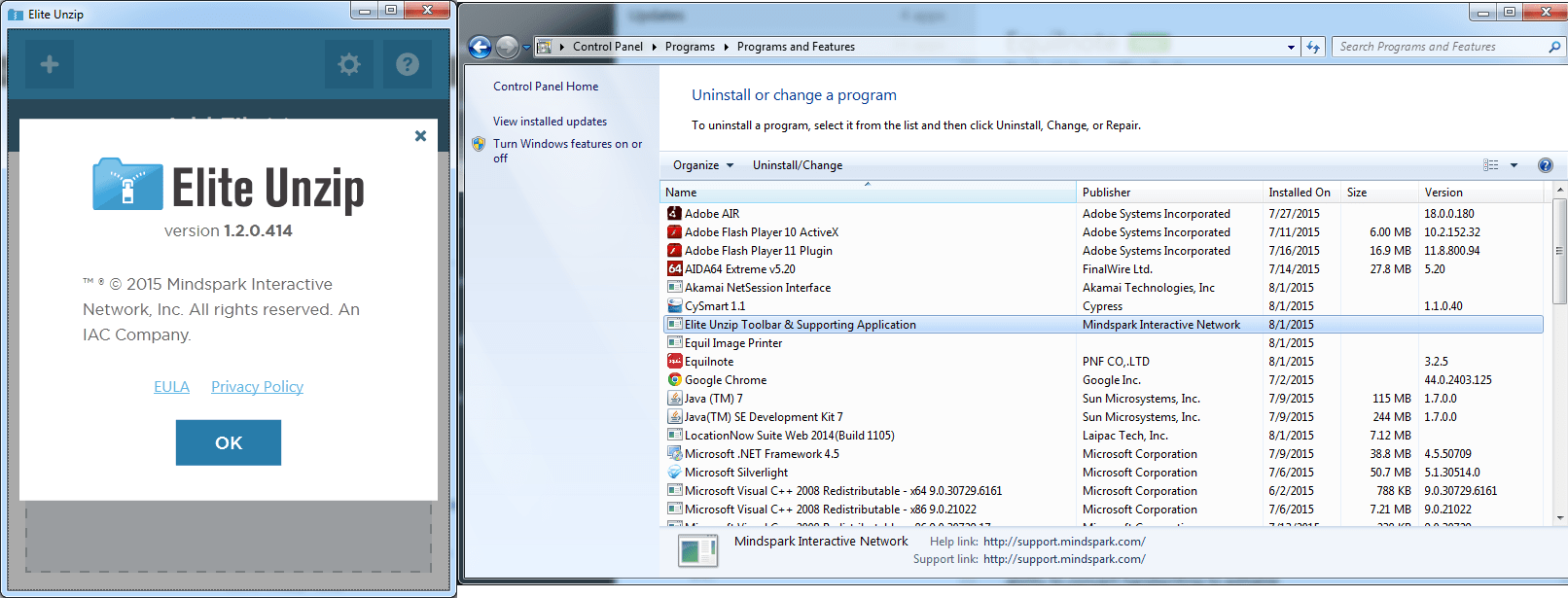Click the search magnifier icon
Viewport: 1568px width, 598px height.
tap(1554, 47)
